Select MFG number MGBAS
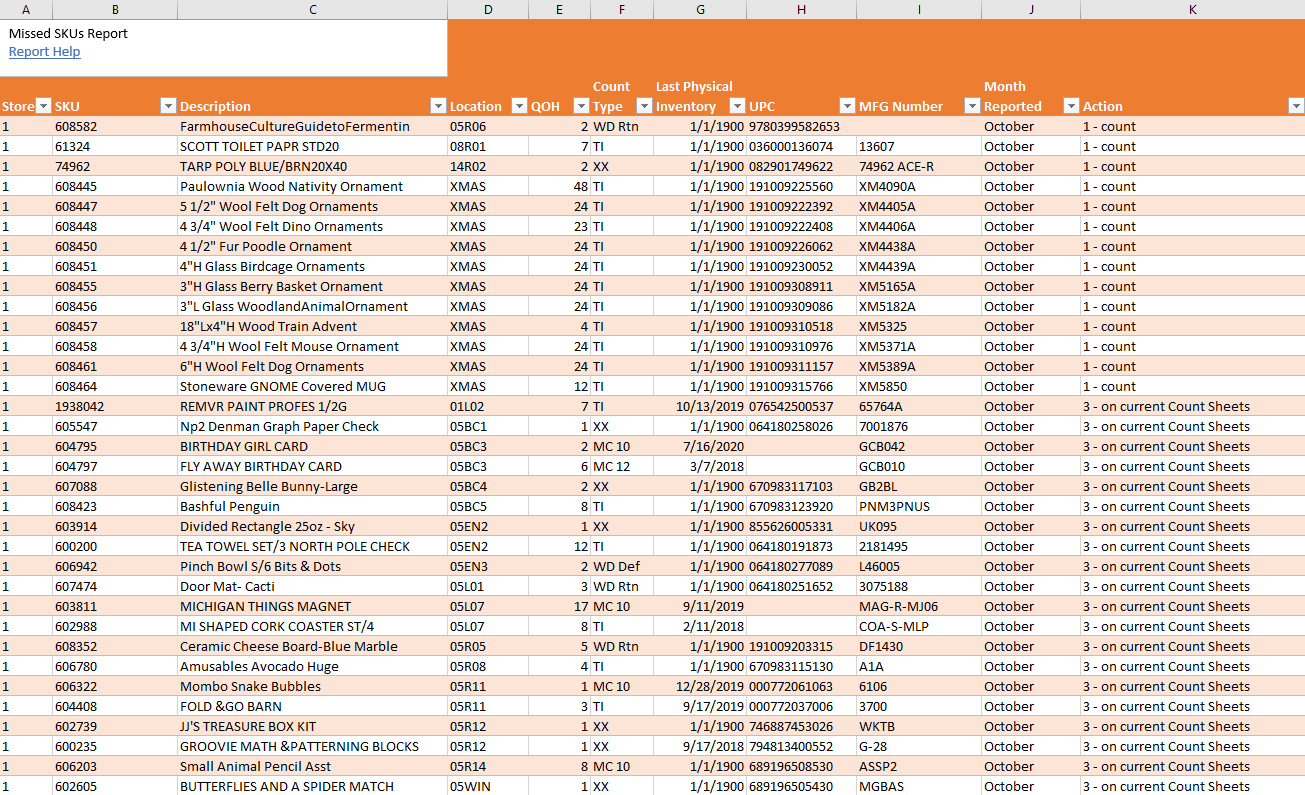 pos(919,786)
